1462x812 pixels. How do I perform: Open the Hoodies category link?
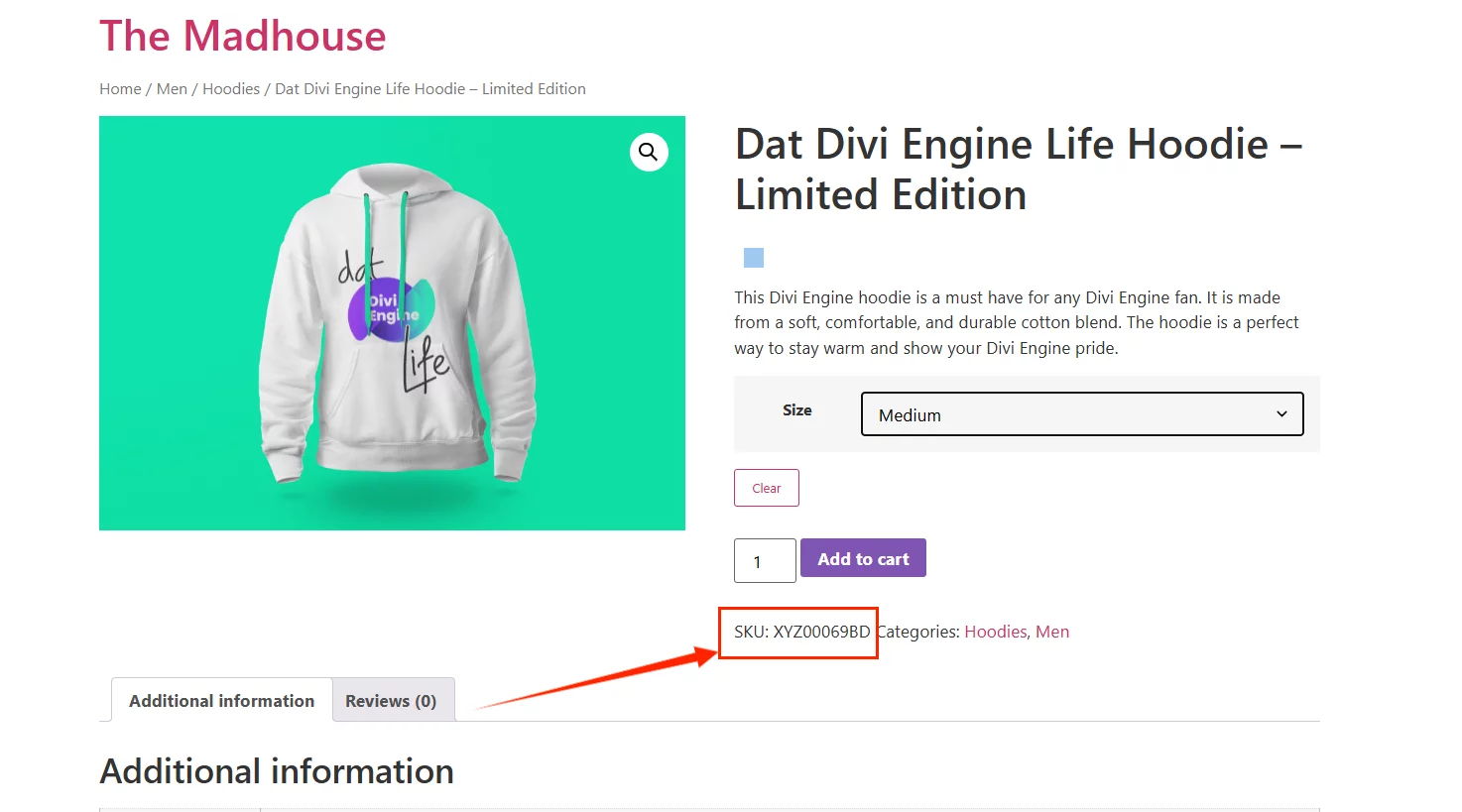coord(995,632)
